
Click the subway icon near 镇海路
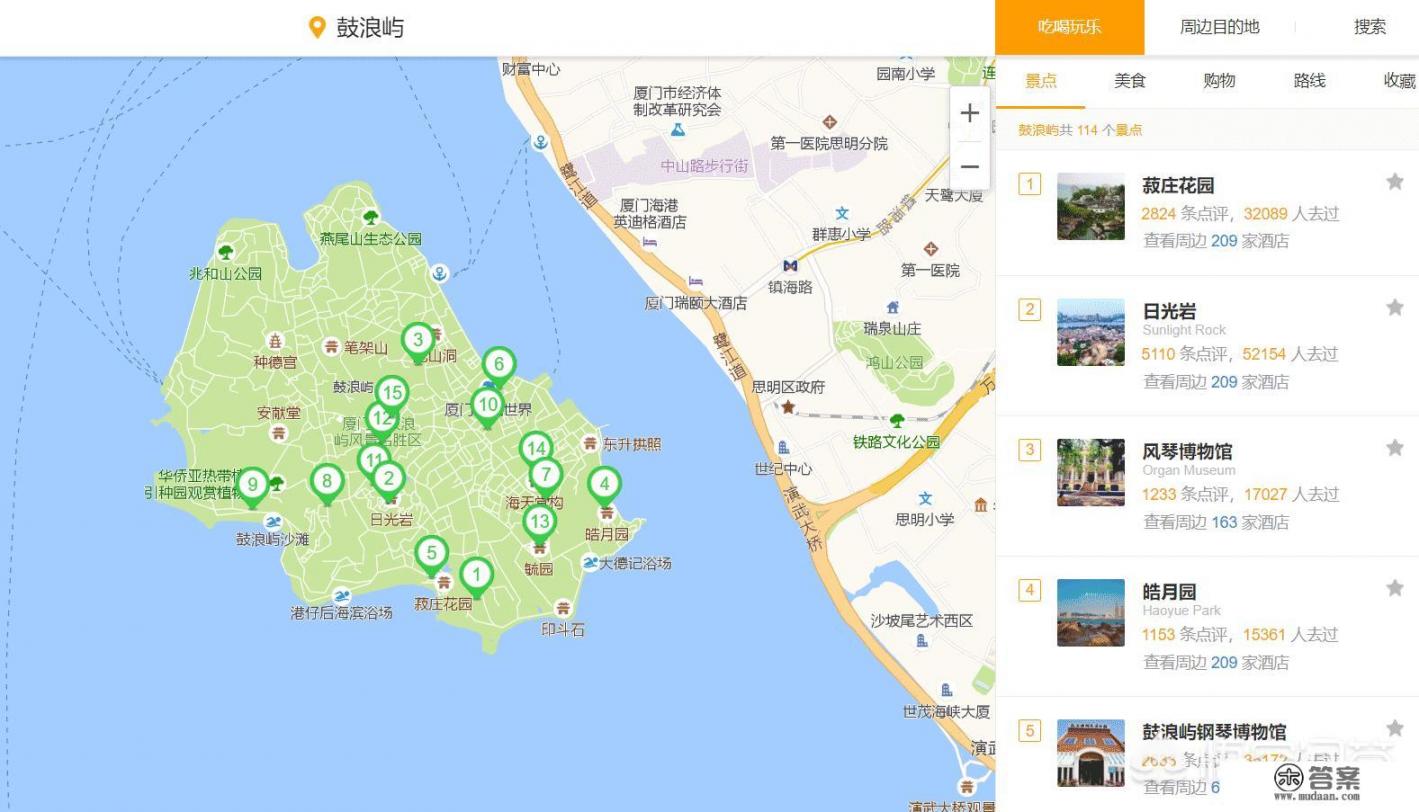click(789, 266)
